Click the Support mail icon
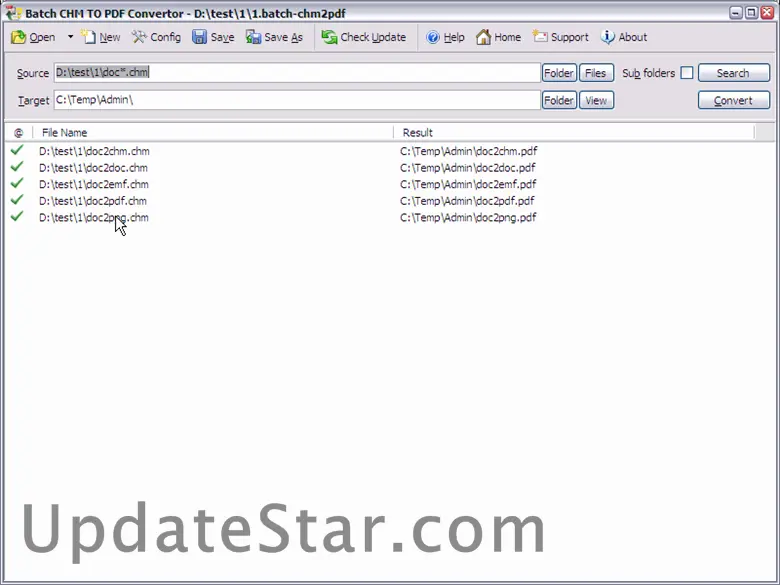The image size is (780, 585). 540,36
